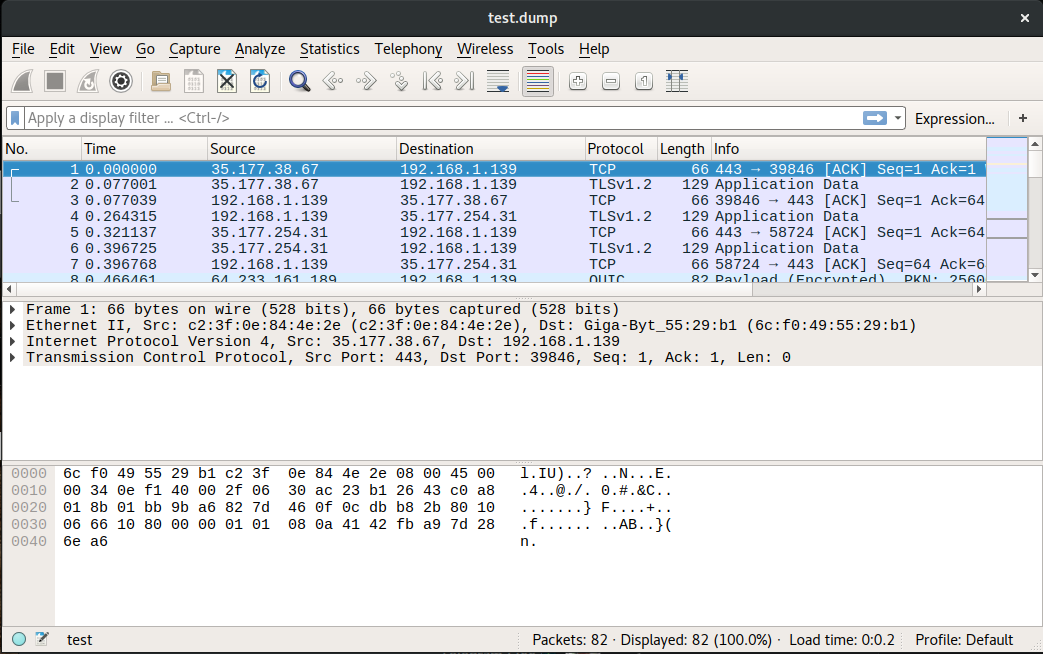Open capture options gear icon

click(121, 82)
